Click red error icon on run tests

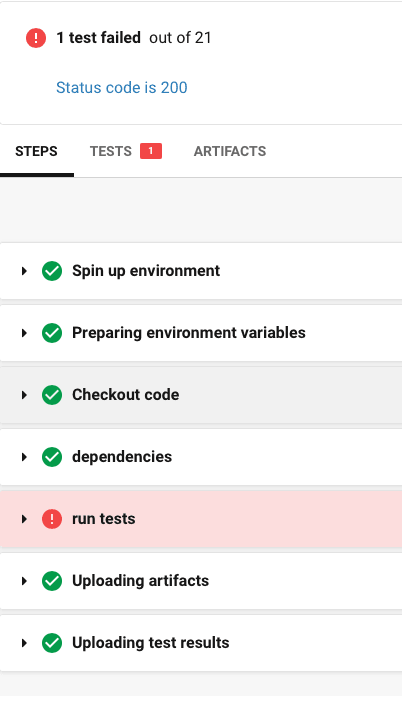(52, 519)
